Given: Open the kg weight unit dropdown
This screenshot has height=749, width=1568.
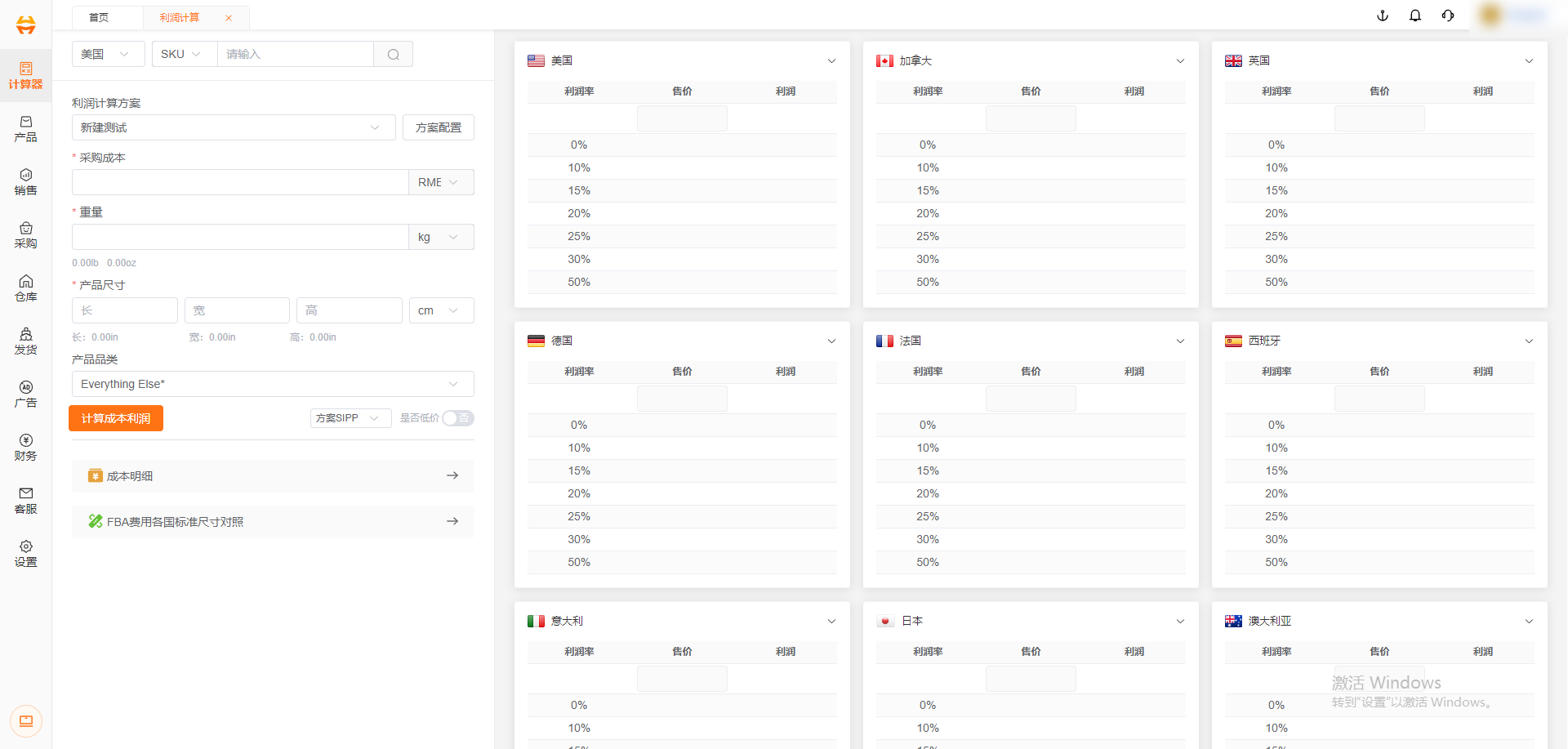Looking at the screenshot, I should point(440,237).
